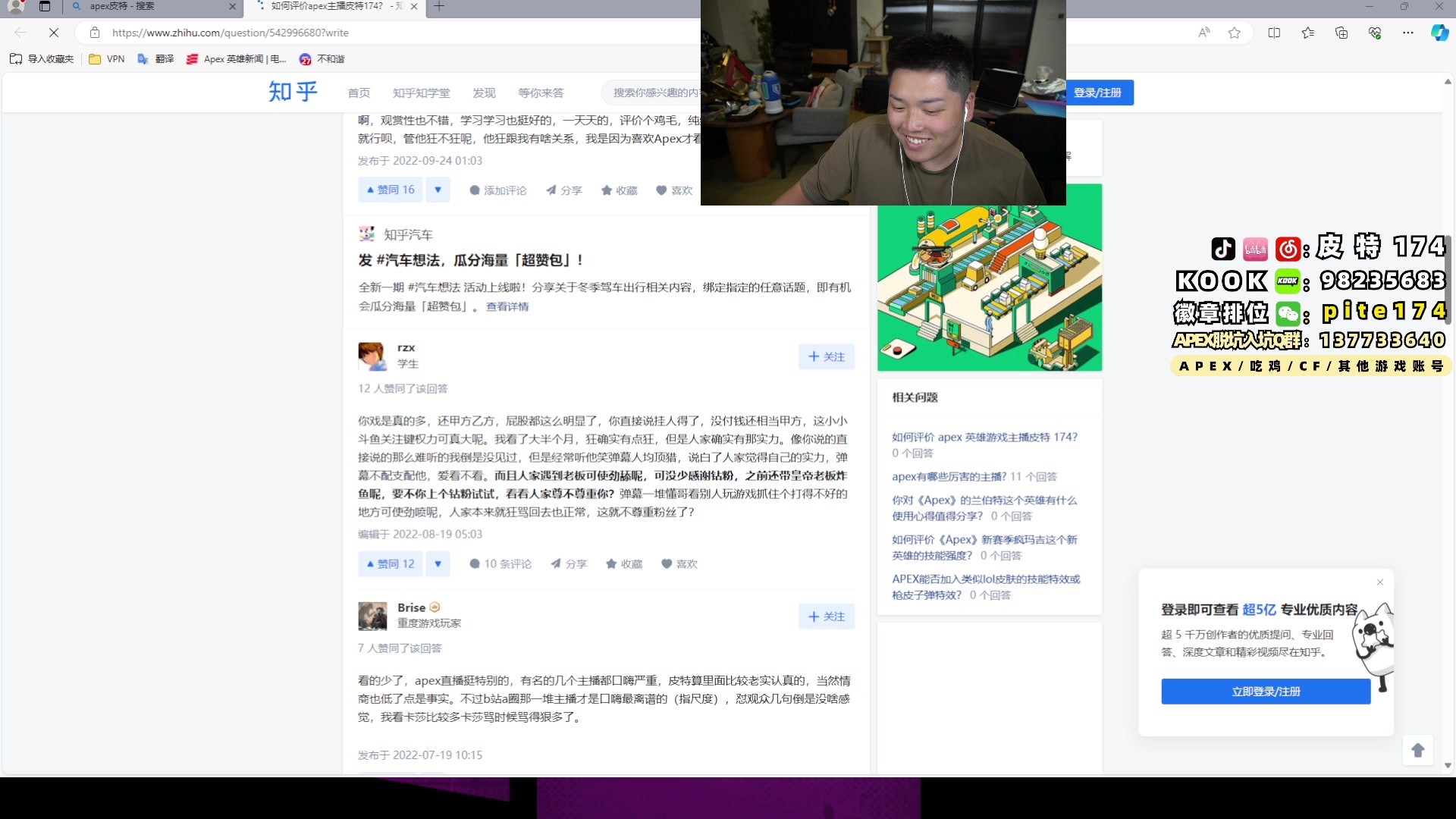Click the Zhihu search input field
Viewport: 1456px width, 819px height.
654,93
